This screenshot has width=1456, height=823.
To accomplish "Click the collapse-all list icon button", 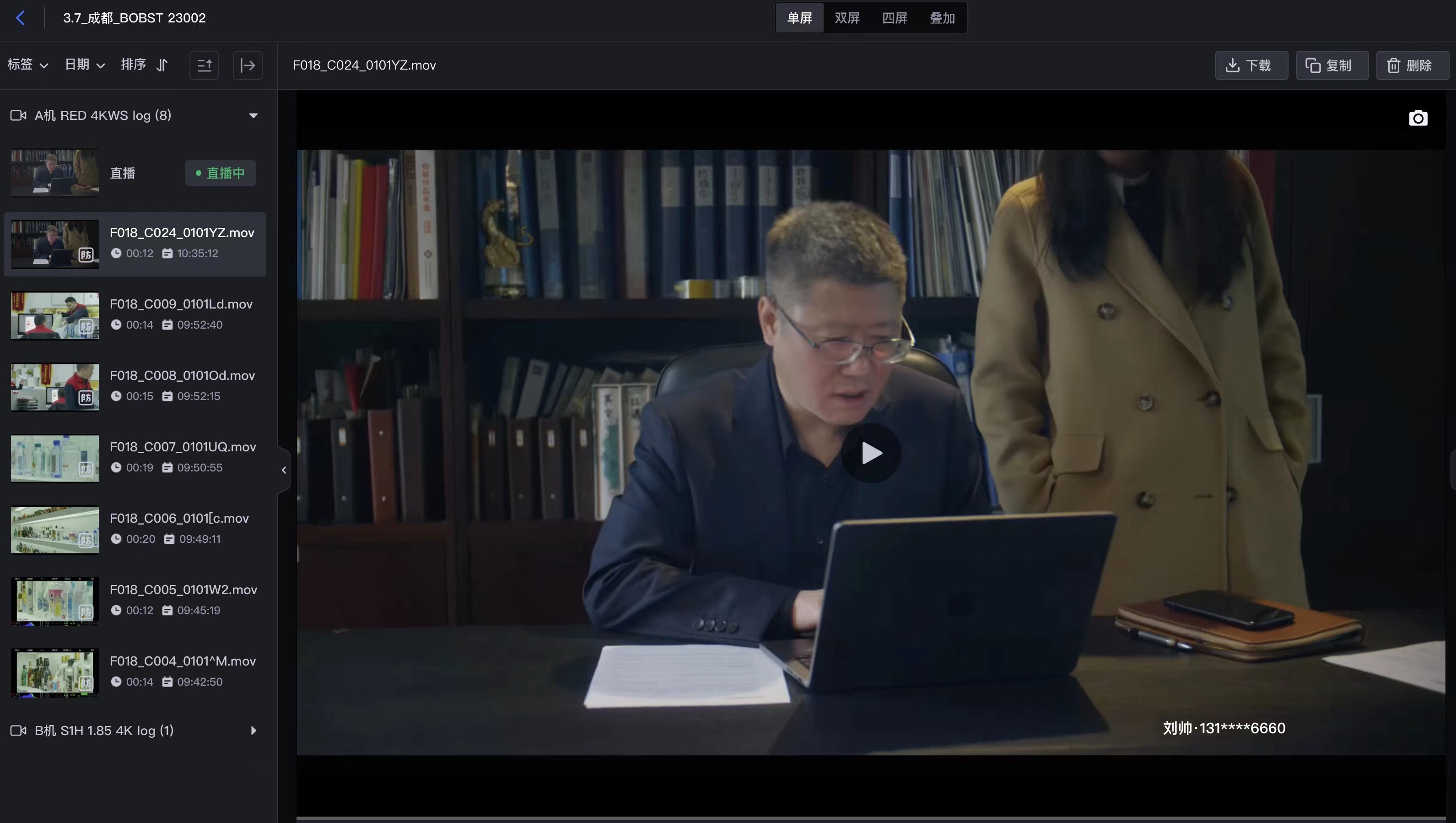I will pyautogui.click(x=204, y=65).
